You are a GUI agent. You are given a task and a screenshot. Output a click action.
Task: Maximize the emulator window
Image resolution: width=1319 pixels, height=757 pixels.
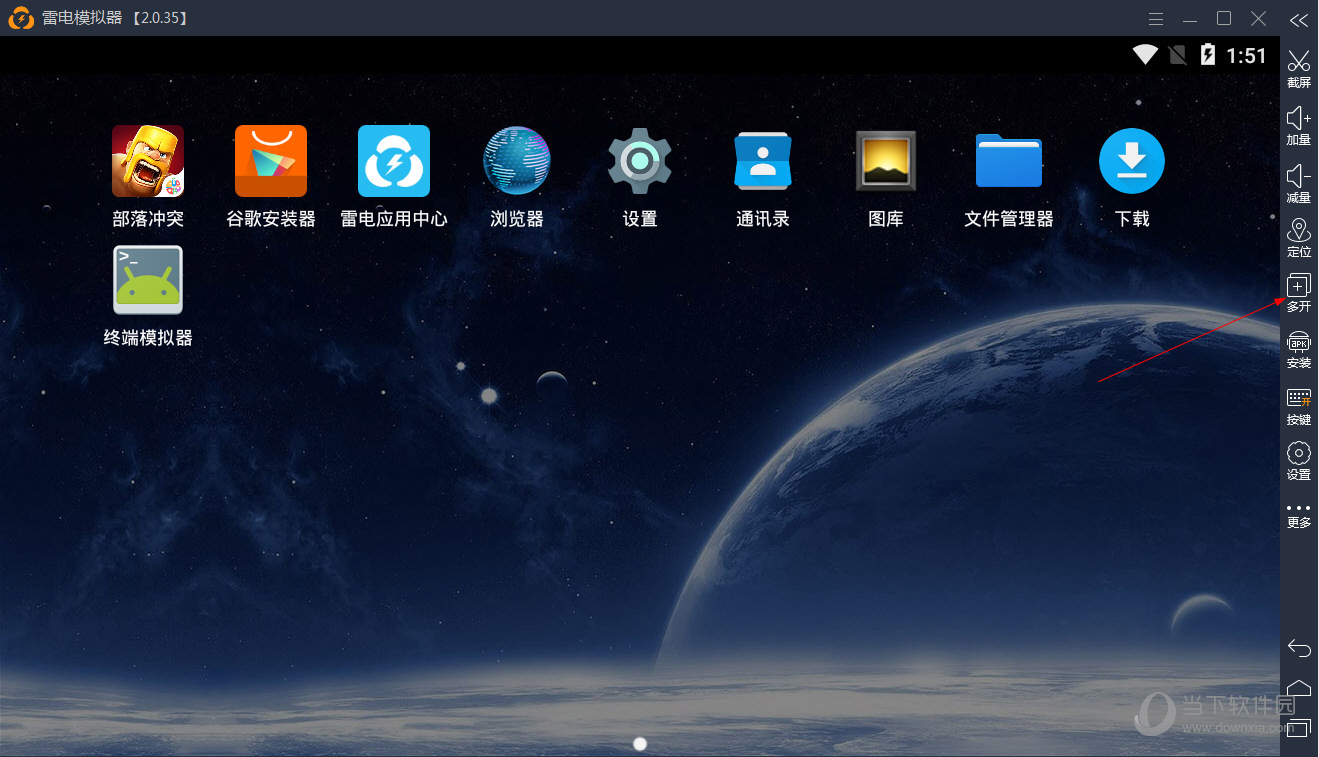pos(1224,18)
